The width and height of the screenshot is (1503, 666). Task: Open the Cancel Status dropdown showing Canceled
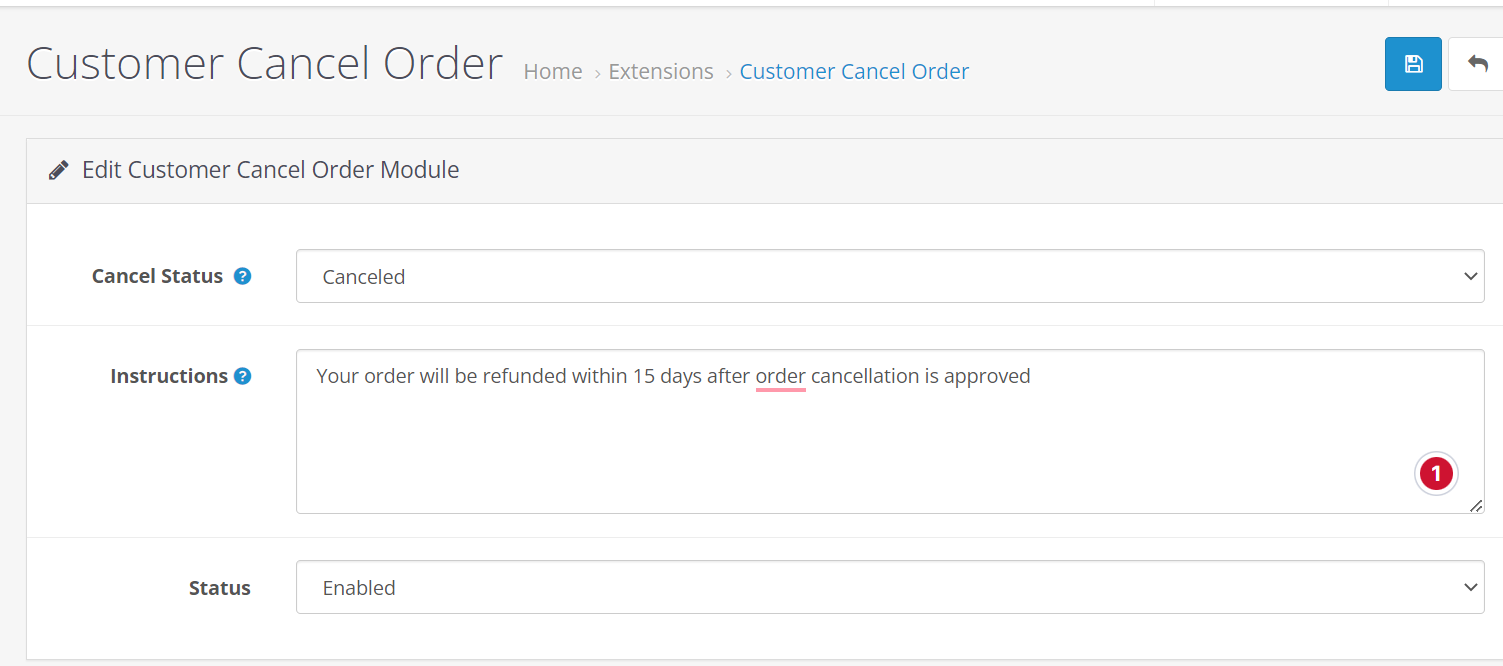coord(889,276)
